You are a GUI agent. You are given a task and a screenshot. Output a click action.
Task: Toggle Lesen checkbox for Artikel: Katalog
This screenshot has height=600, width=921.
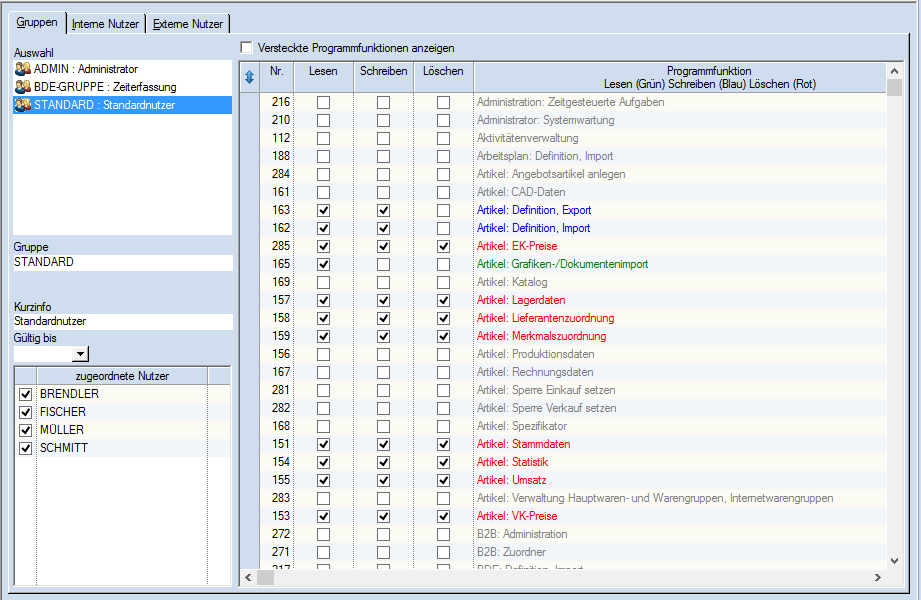[x=323, y=282]
